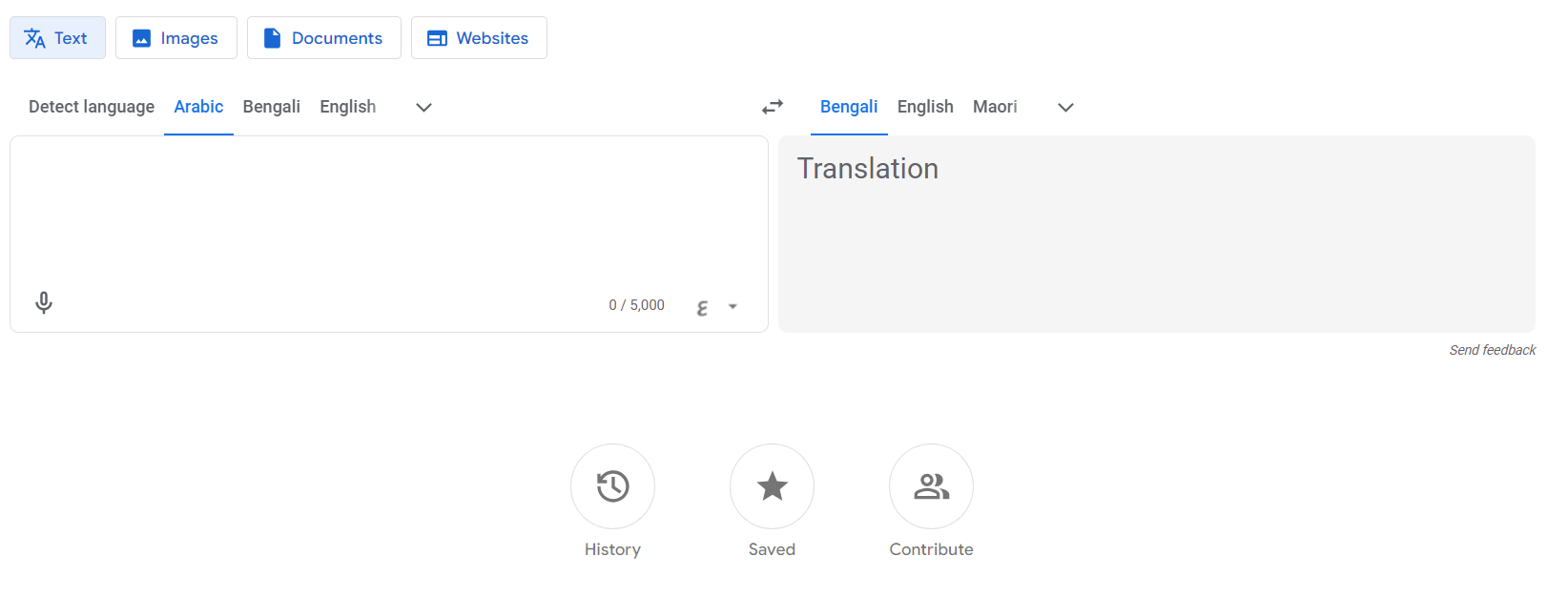Set target language to English
The height and width of the screenshot is (597, 1568).
click(925, 107)
